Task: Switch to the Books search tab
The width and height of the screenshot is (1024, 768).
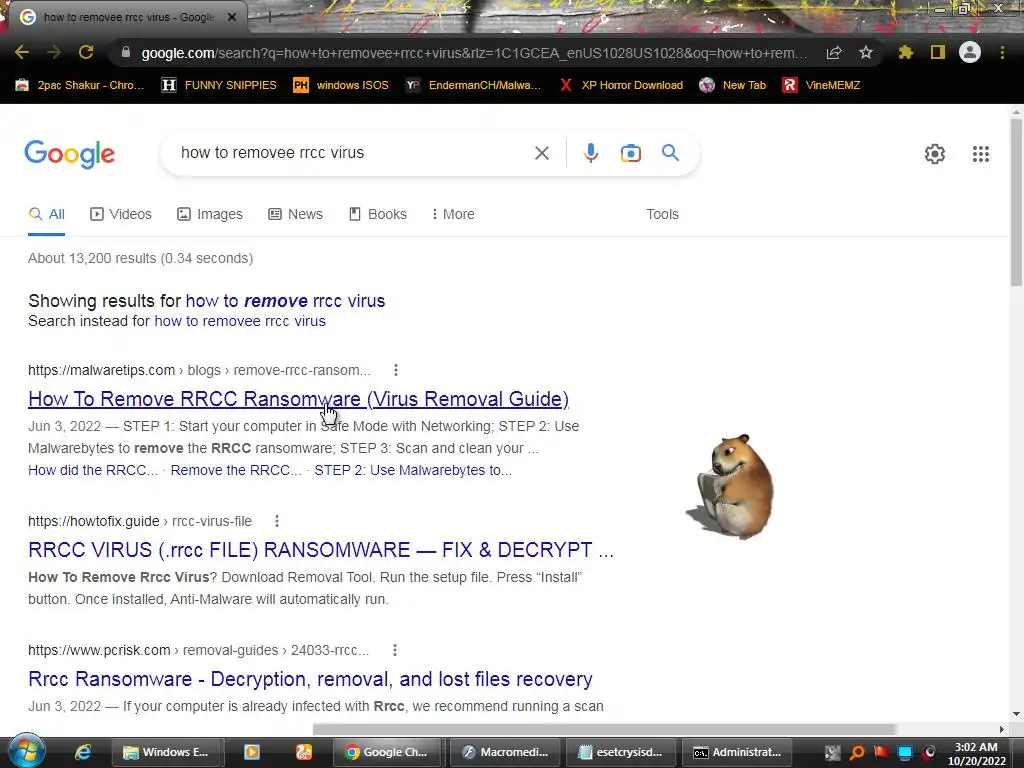Action: tap(377, 214)
